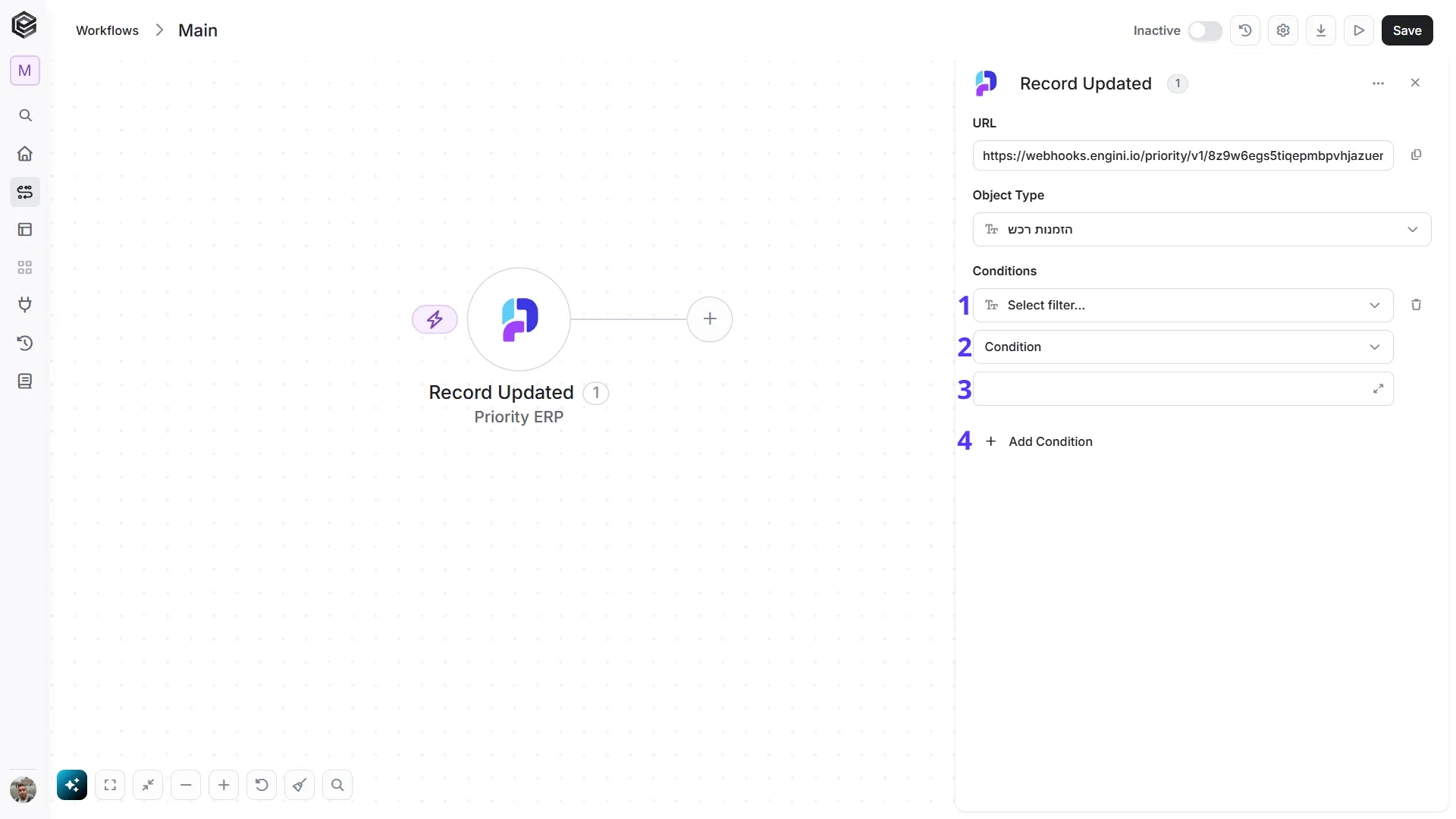This screenshot has width=1456, height=819.
Task: Open search from the left sidebar
Action: [25, 115]
